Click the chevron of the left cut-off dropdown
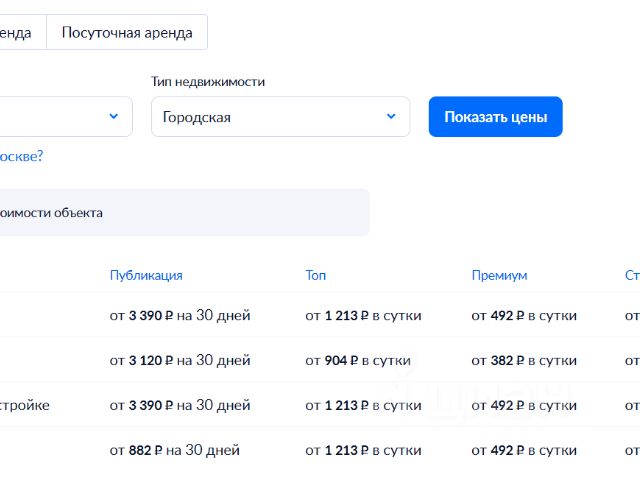 click(x=113, y=117)
